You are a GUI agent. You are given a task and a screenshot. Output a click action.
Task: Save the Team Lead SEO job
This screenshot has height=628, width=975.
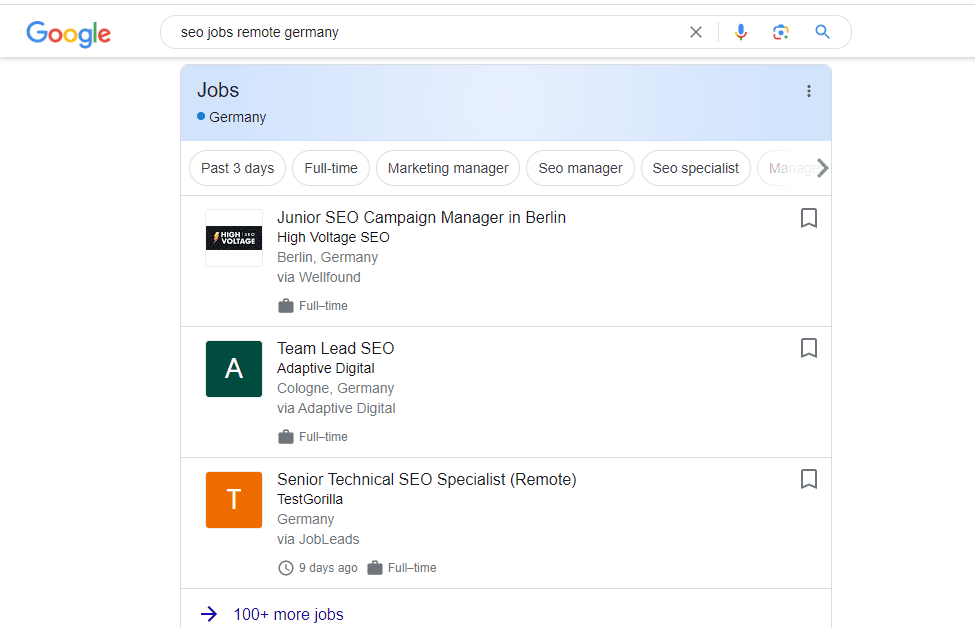[x=809, y=348]
